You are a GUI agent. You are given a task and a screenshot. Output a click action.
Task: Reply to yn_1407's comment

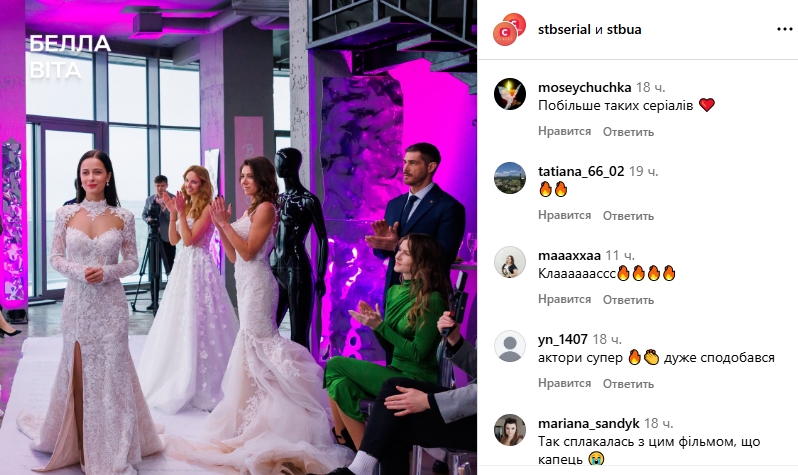[x=628, y=384]
